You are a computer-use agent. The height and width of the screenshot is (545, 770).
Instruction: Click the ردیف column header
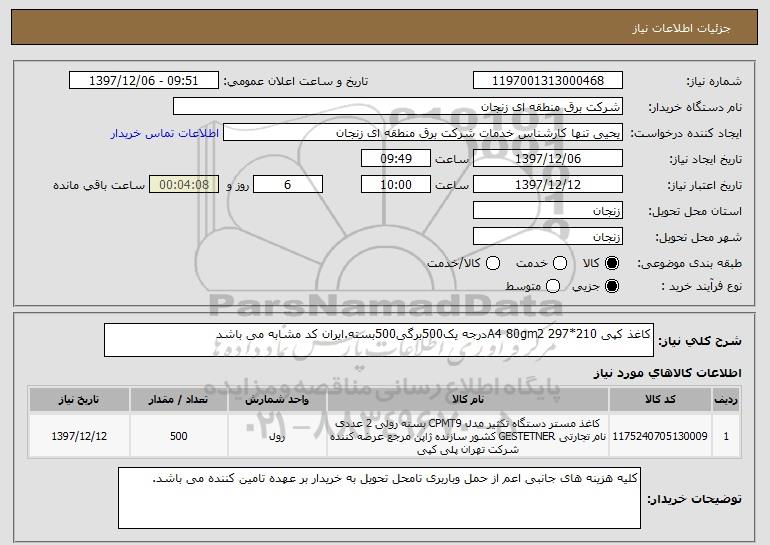tap(726, 400)
